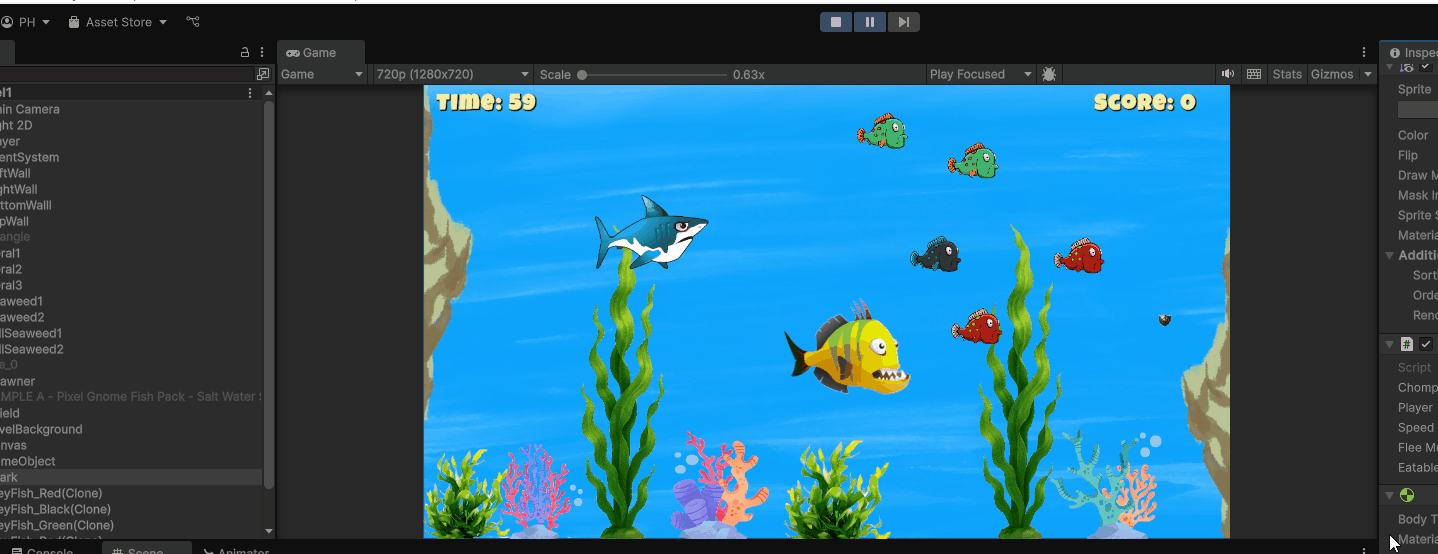Open the Hierarchy panel kebab menu

tap(262, 52)
